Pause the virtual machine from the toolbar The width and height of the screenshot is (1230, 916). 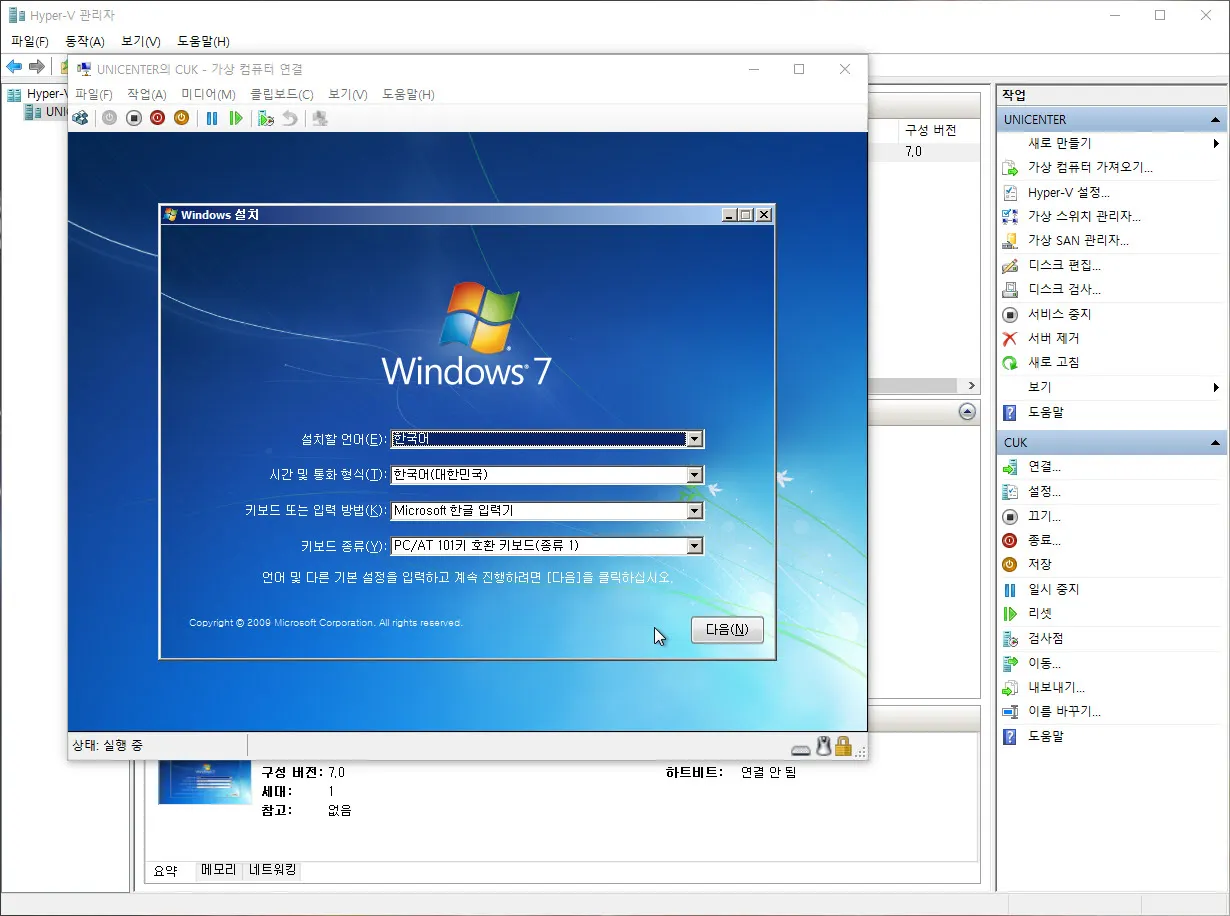tap(211, 118)
